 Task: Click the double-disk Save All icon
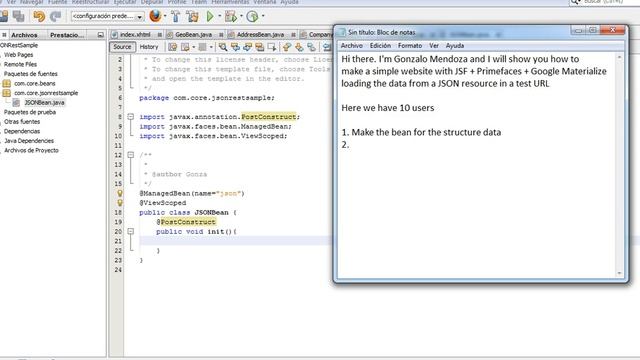tap(18, 16)
